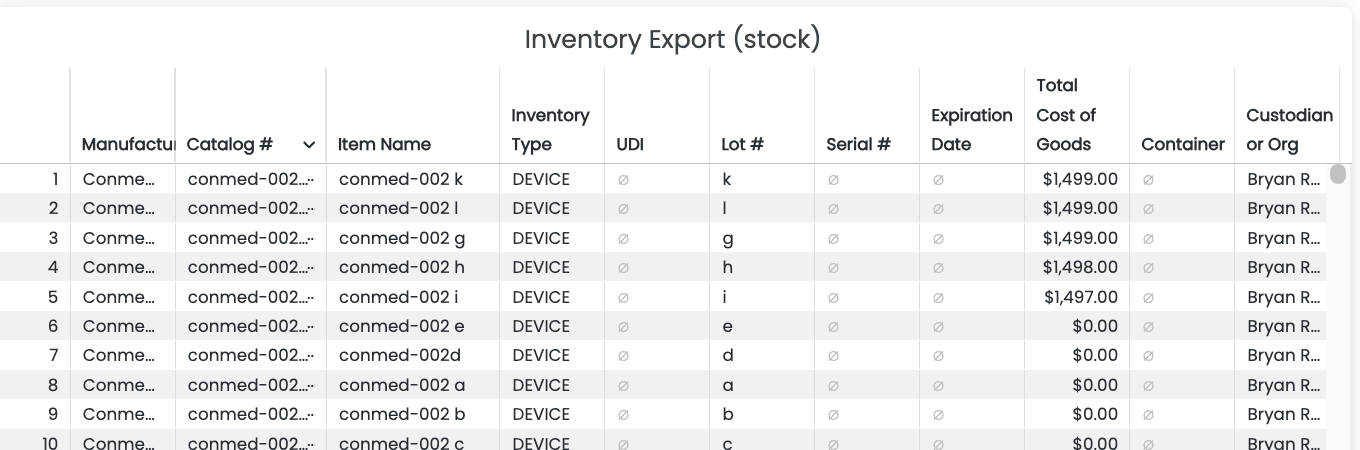Image resolution: width=1360 pixels, height=450 pixels.
Task: Click the Container column header
Action: [x=1182, y=144]
